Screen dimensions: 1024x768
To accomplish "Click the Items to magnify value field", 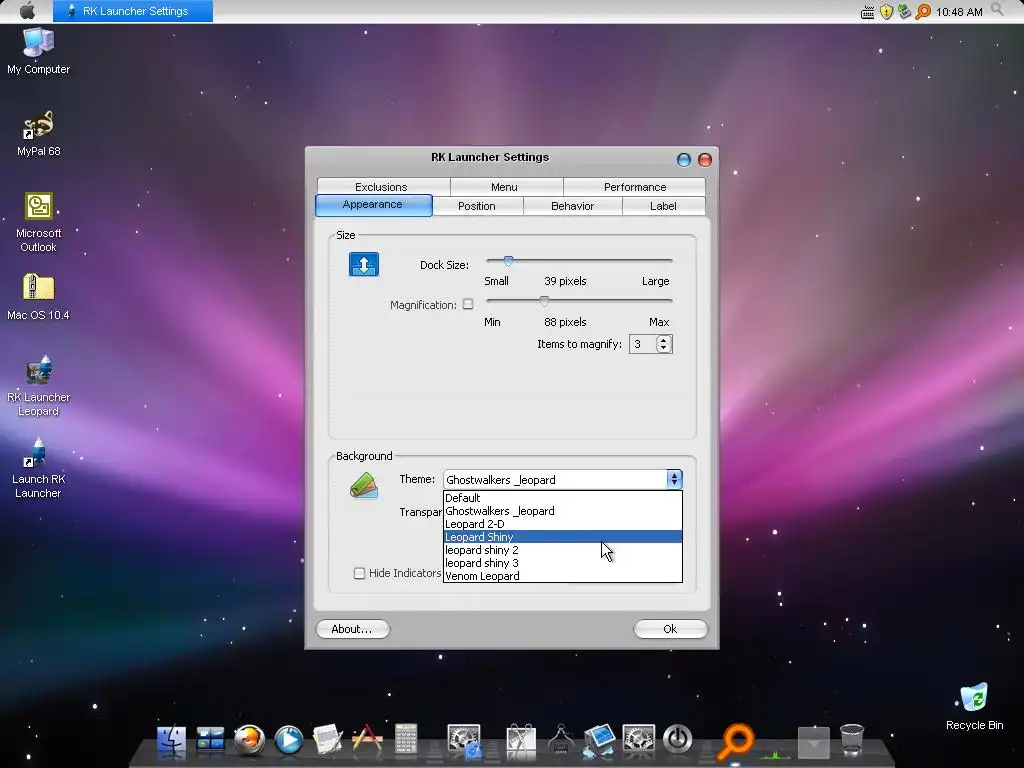I will click(x=643, y=344).
